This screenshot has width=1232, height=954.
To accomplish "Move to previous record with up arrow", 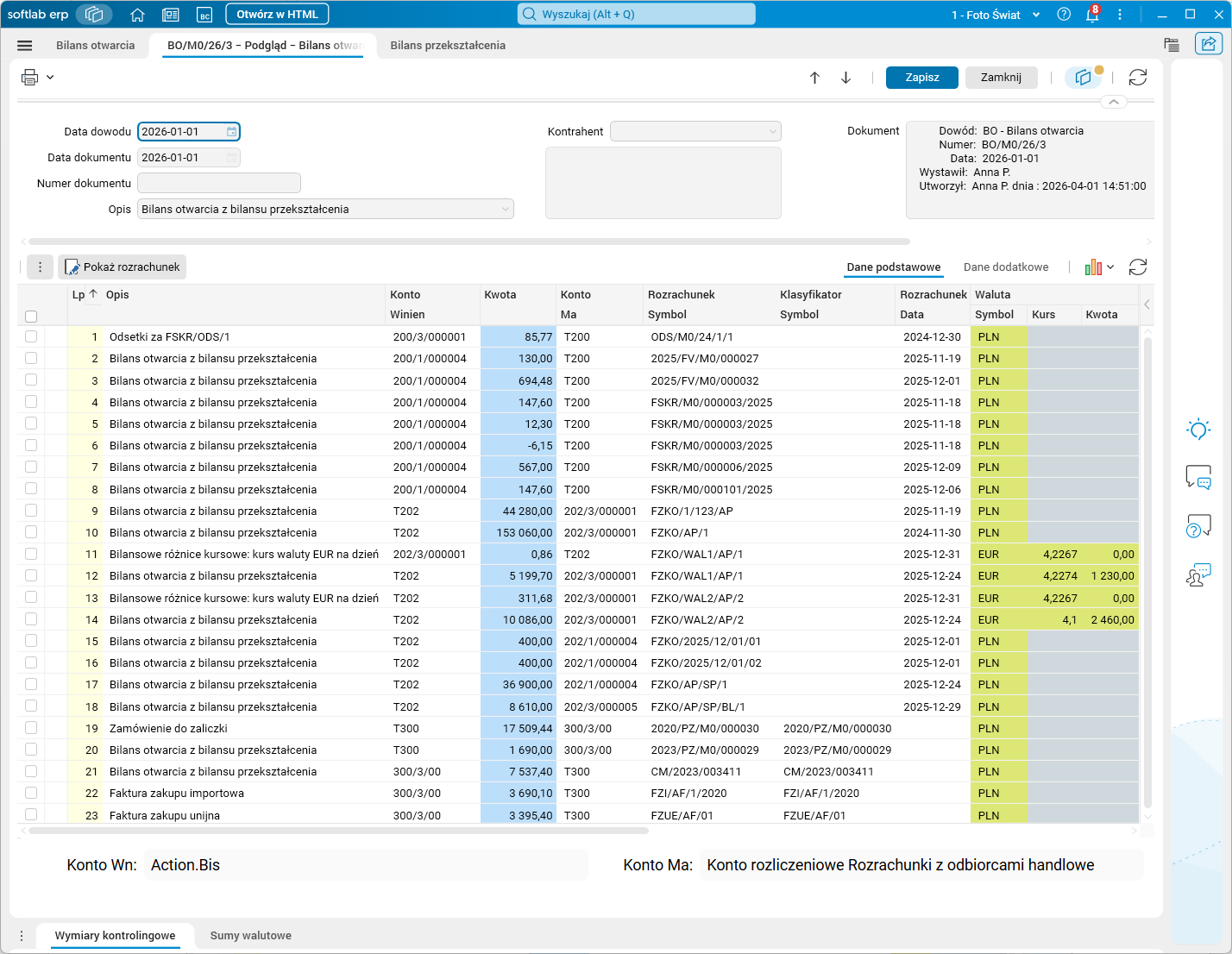I will point(814,78).
